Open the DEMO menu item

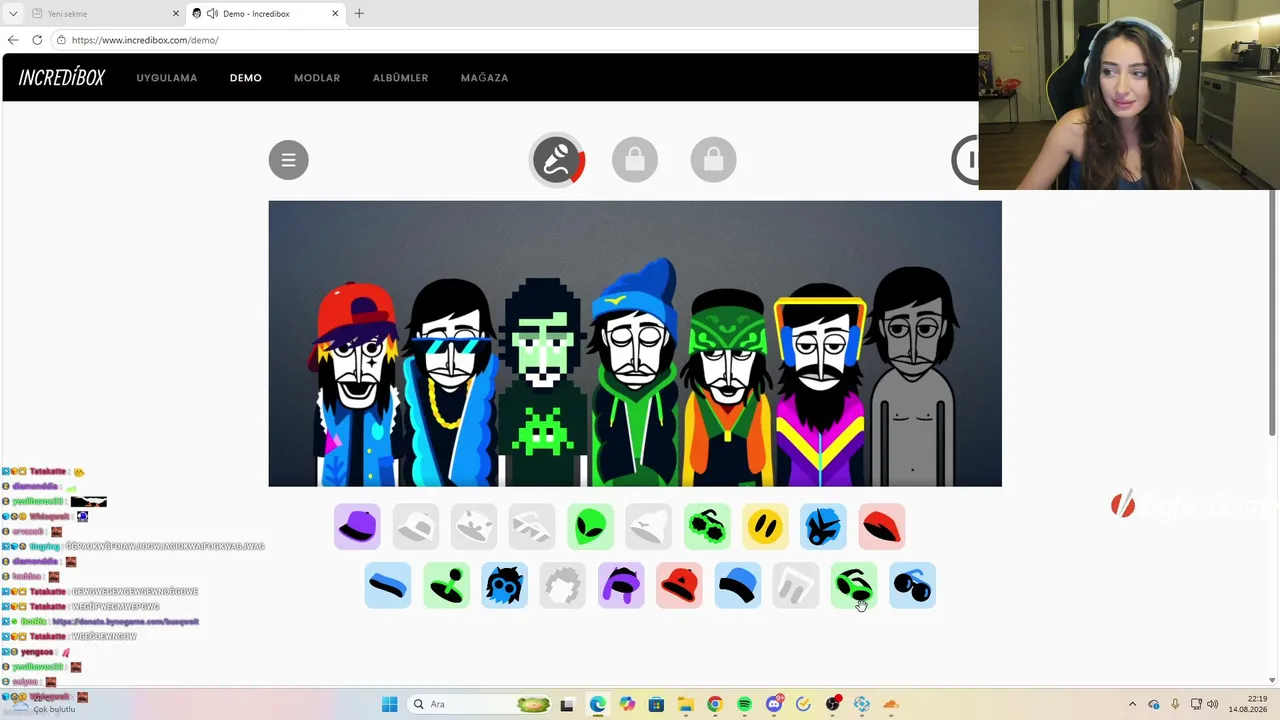pos(246,78)
